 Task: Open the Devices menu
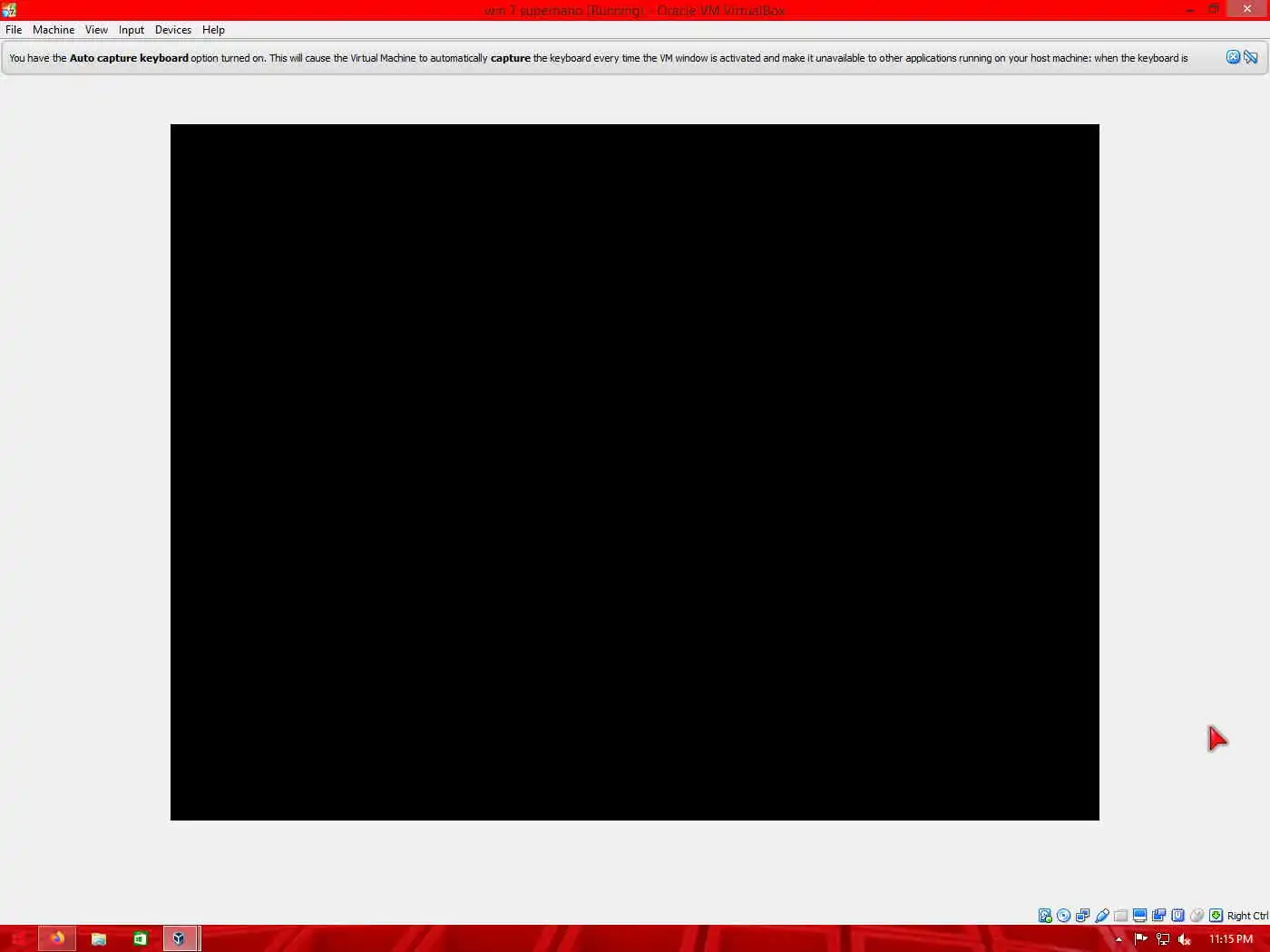click(173, 30)
